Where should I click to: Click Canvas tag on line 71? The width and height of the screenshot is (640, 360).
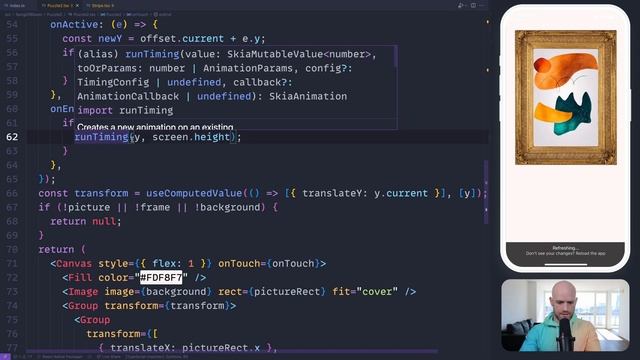pos(74,264)
